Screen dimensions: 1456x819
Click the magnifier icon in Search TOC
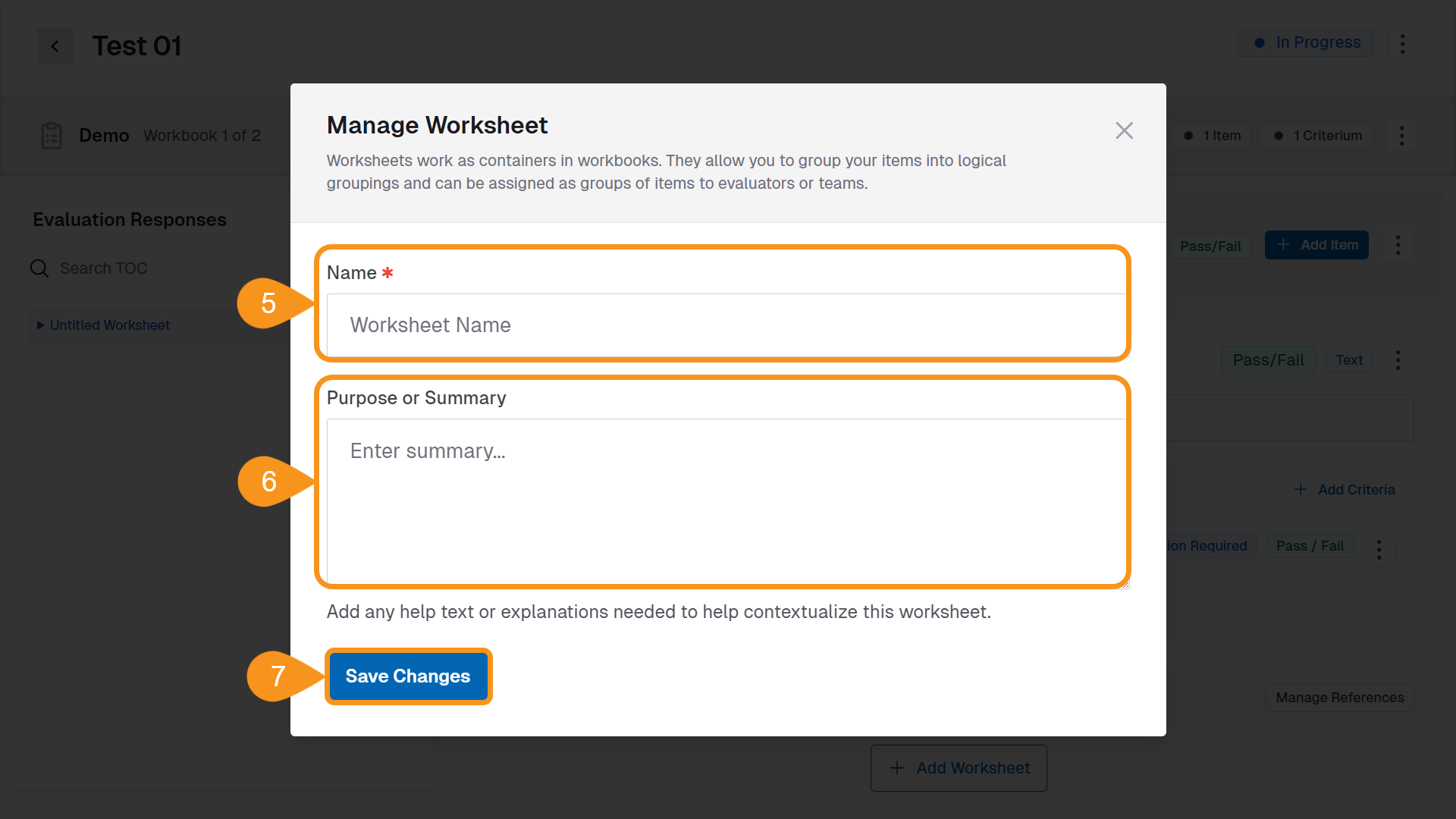point(39,268)
